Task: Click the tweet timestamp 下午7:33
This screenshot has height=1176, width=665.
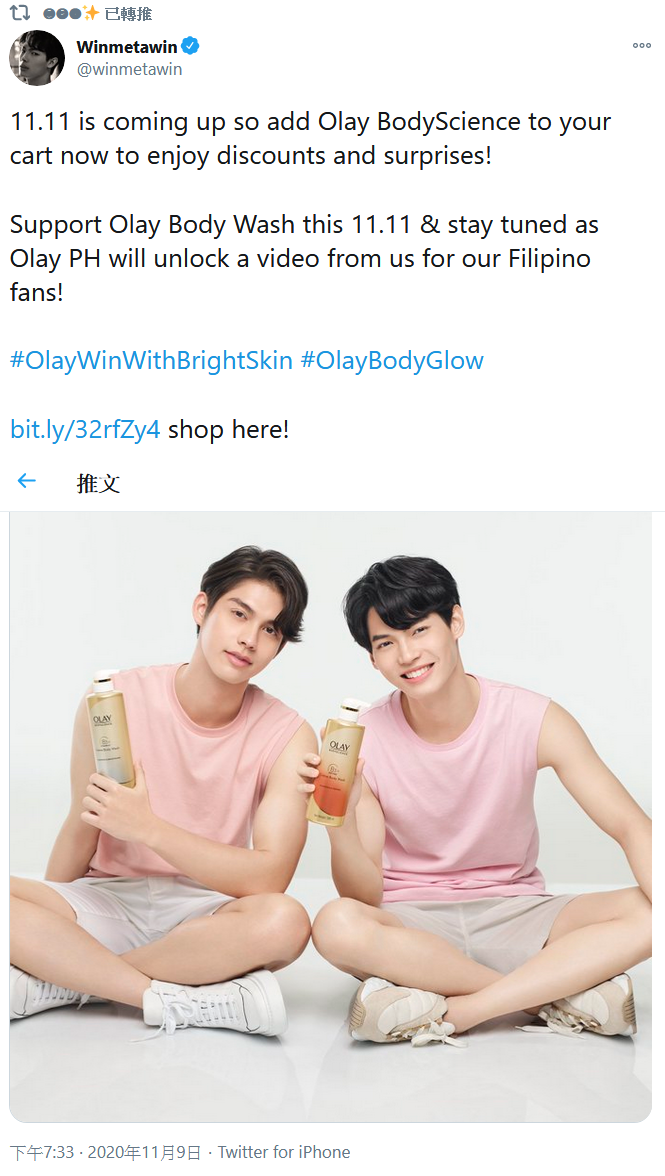Action: (x=42, y=1152)
